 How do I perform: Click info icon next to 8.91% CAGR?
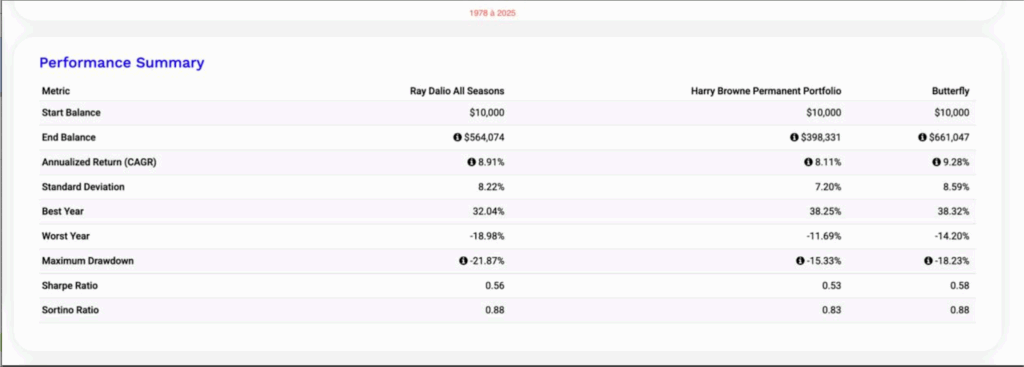coord(471,162)
